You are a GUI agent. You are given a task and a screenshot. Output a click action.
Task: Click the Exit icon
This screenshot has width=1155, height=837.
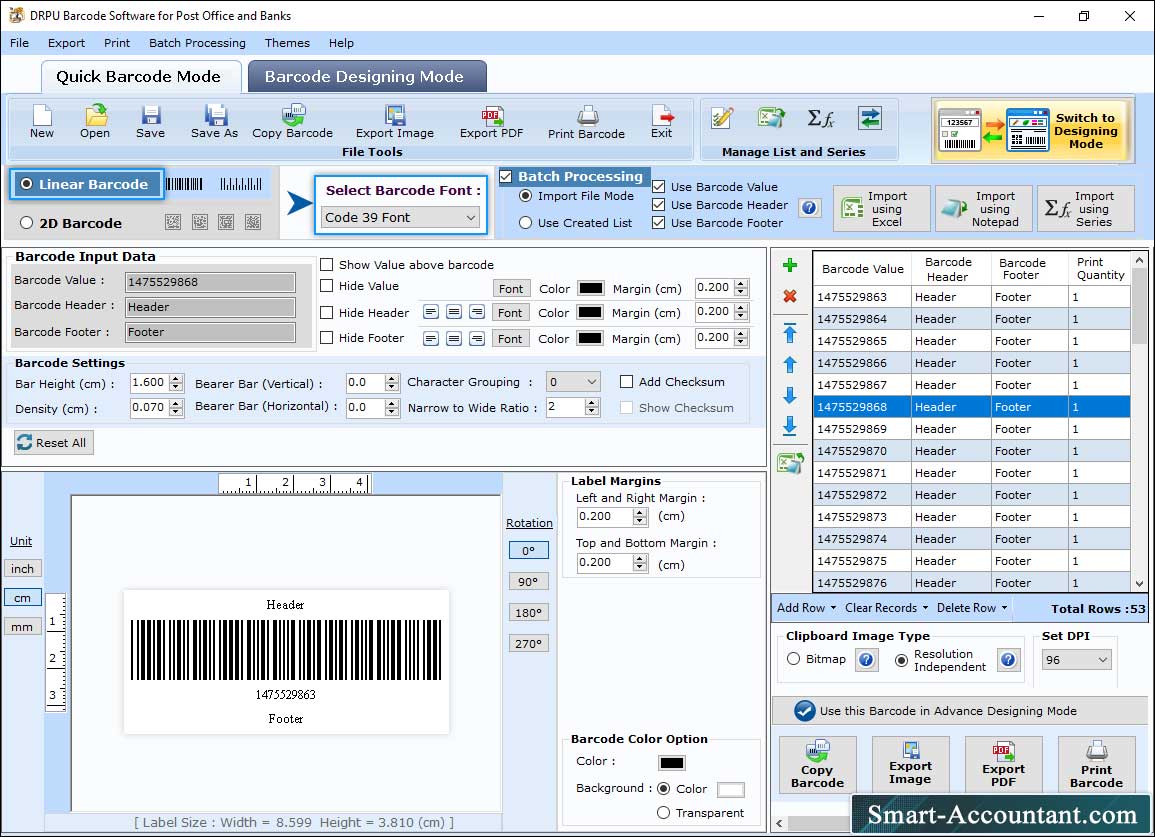[x=661, y=122]
